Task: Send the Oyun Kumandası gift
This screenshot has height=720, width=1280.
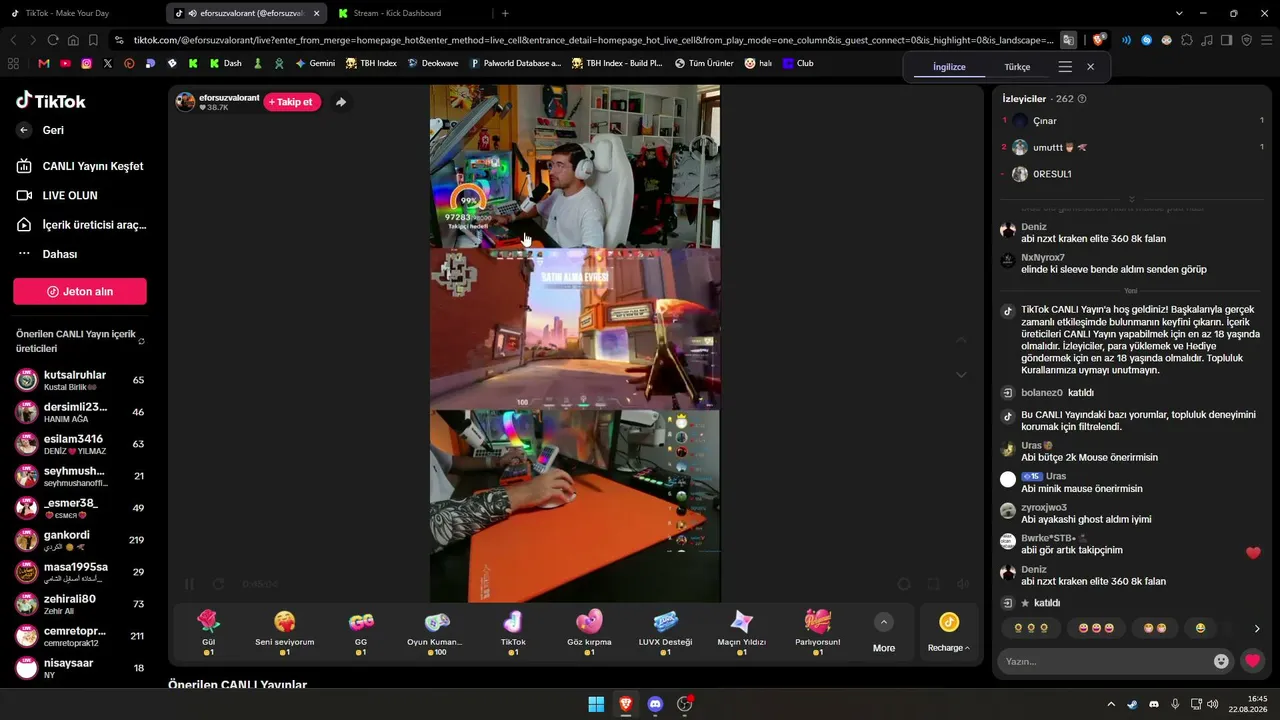Action: coord(436,632)
